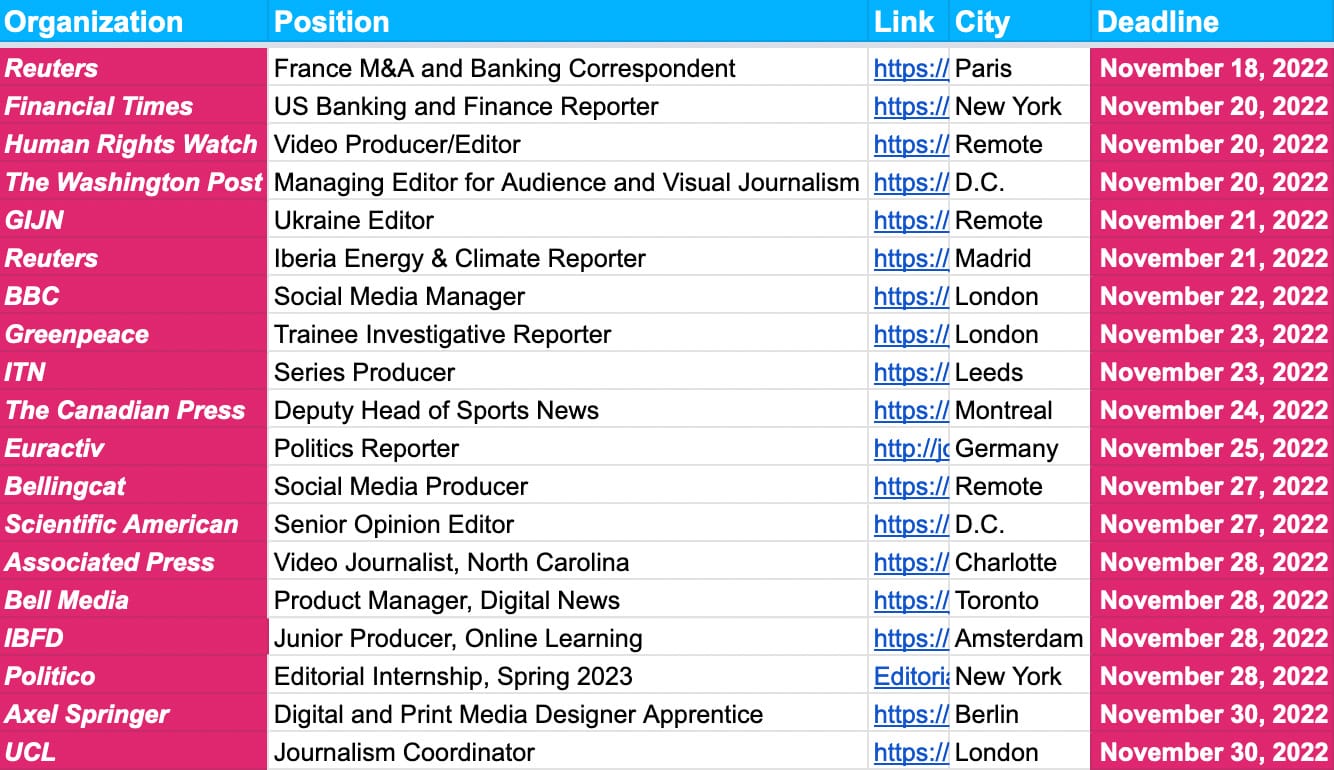This screenshot has height=770, width=1334.
Task: Click the November 18, 2022 deadline cell
Action: [x=1213, y=68]
